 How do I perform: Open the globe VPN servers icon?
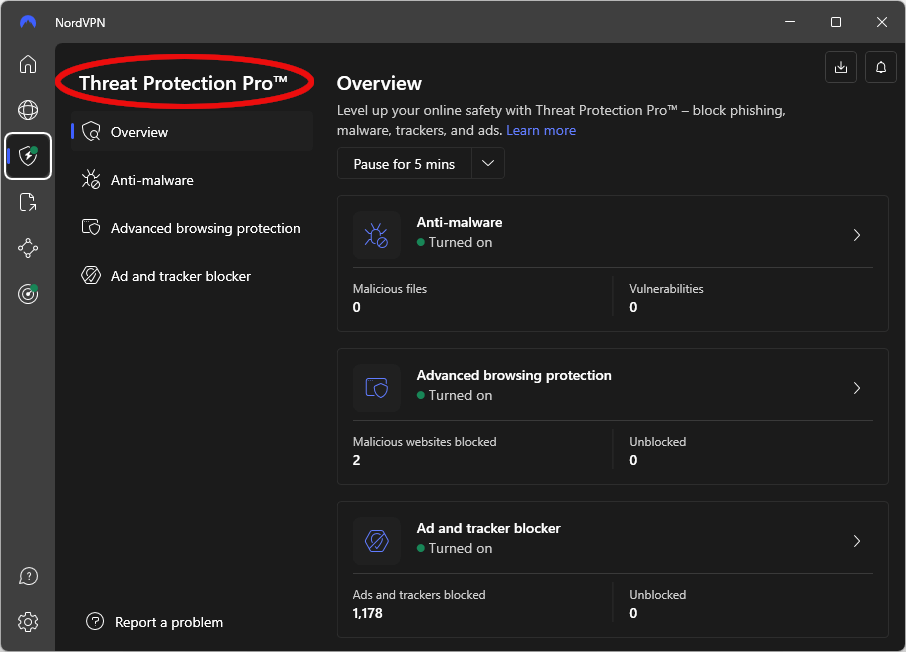pyautogui.click(x=28, y=110)
